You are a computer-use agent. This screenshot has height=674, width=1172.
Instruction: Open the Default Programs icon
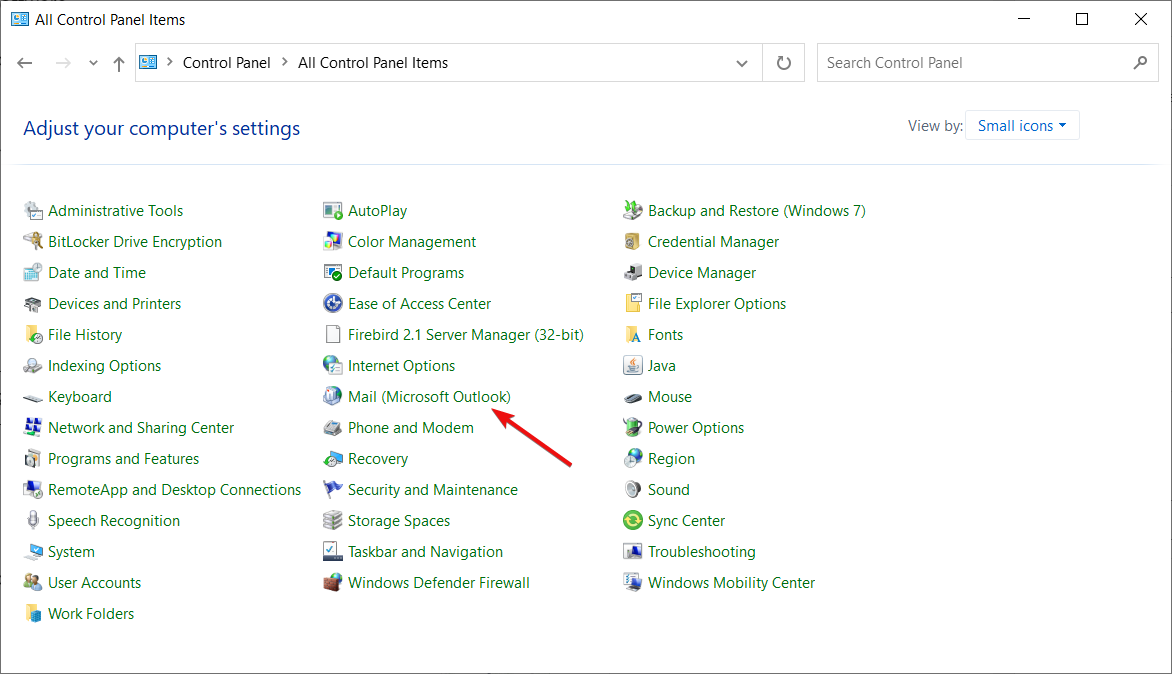pos(333,273)
